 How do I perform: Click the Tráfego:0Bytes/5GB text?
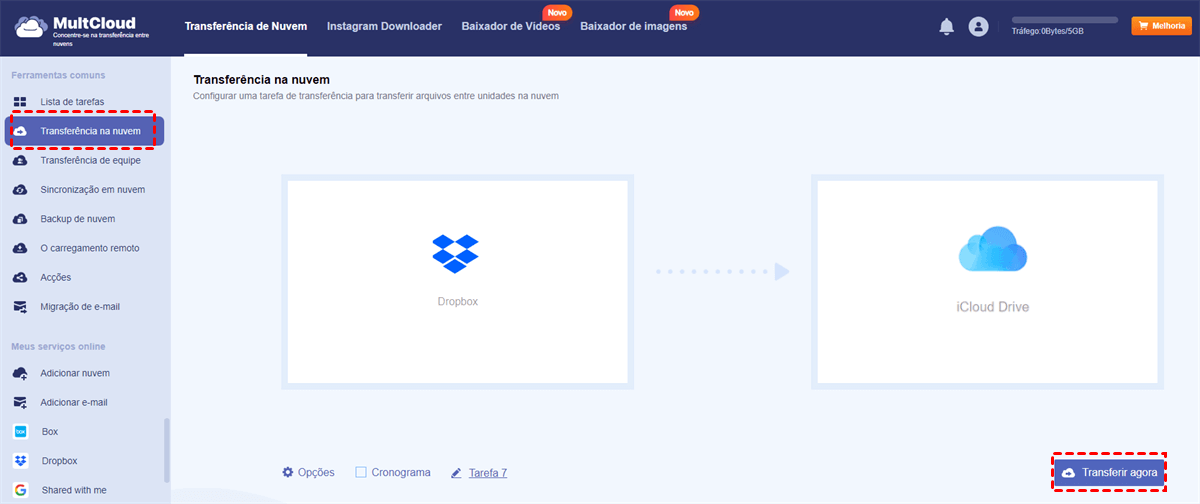point(1048,32)
